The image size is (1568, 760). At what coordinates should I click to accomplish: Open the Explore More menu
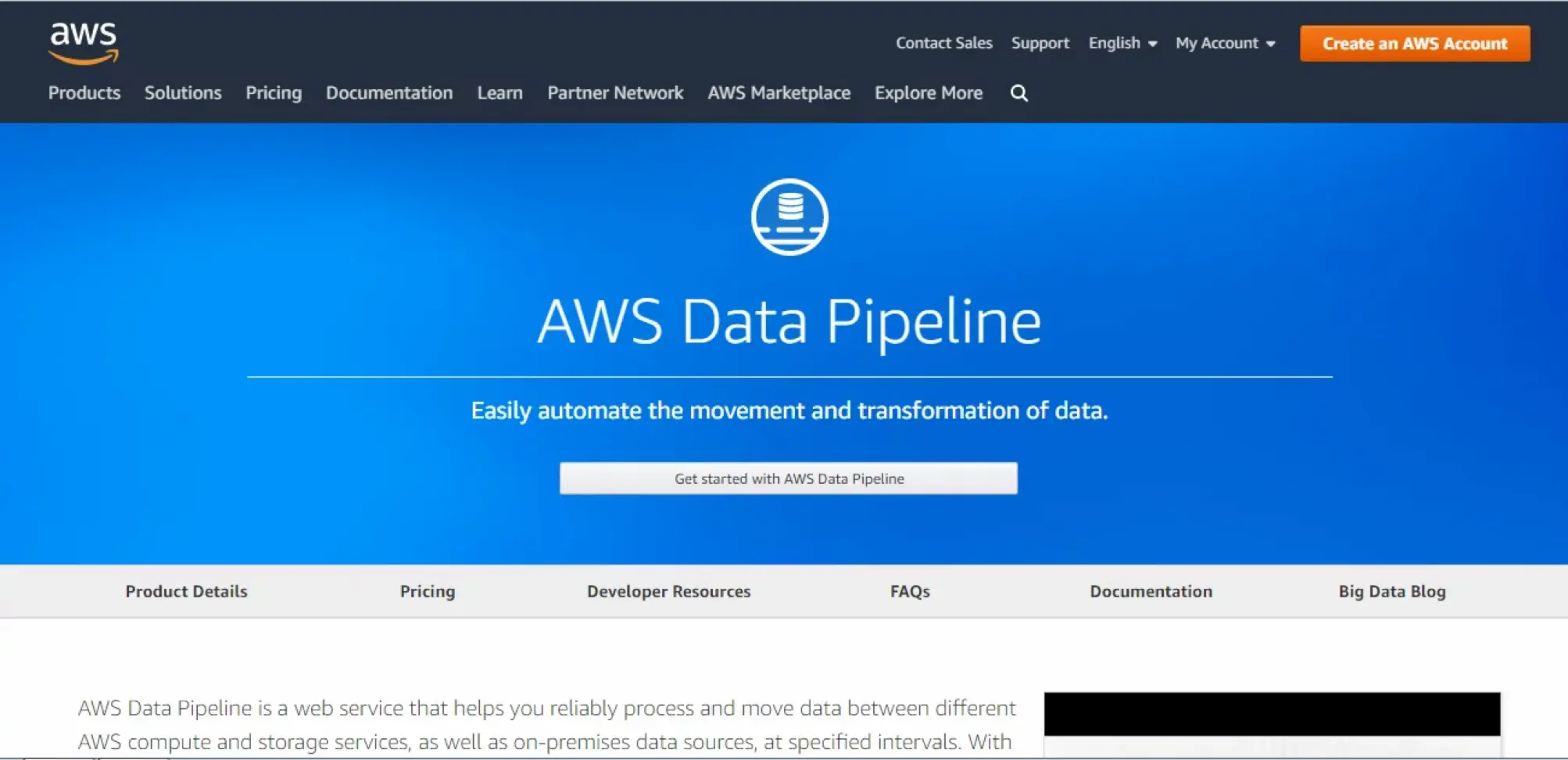pos(929,93)
